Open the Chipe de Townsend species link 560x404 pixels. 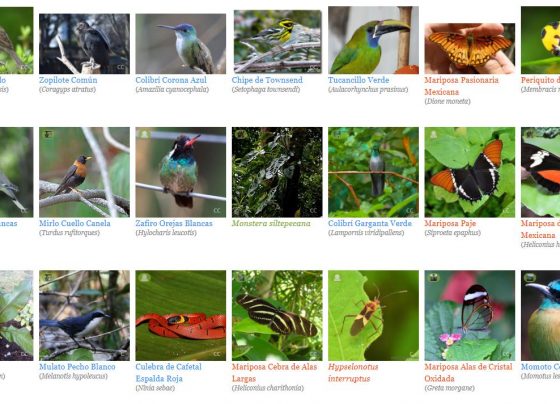coord(267,80)
